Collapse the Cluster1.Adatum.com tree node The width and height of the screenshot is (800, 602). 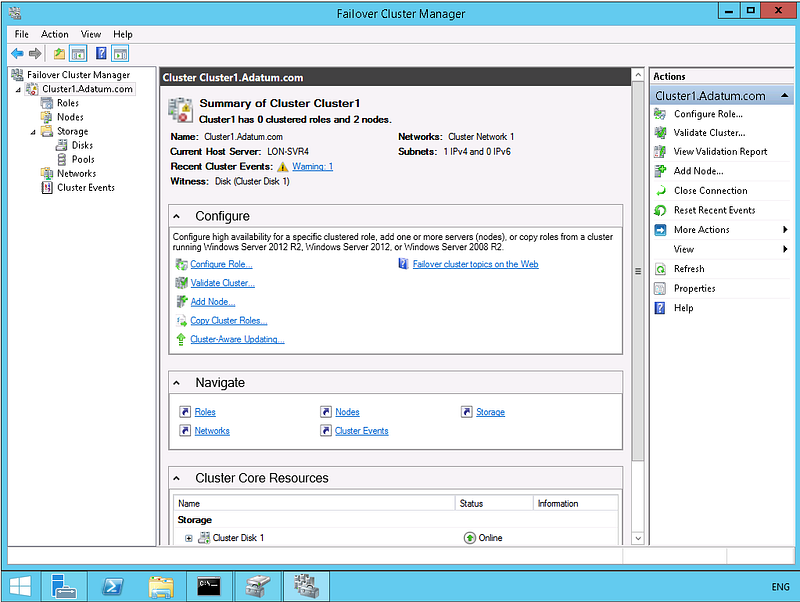[x=18, y=90]
